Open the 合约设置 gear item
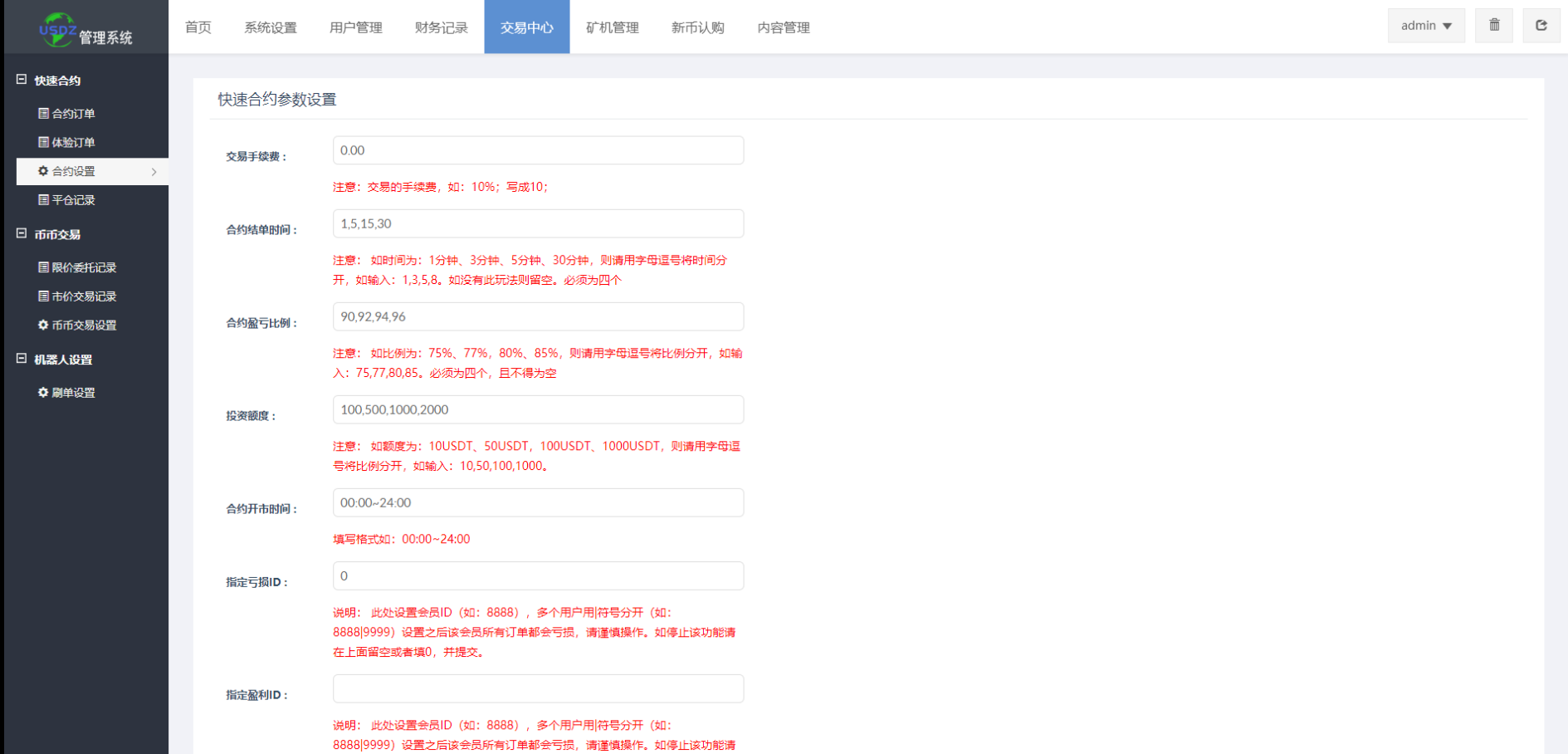Viewport: 1568px width, 754px height. [x=71, y=171]
